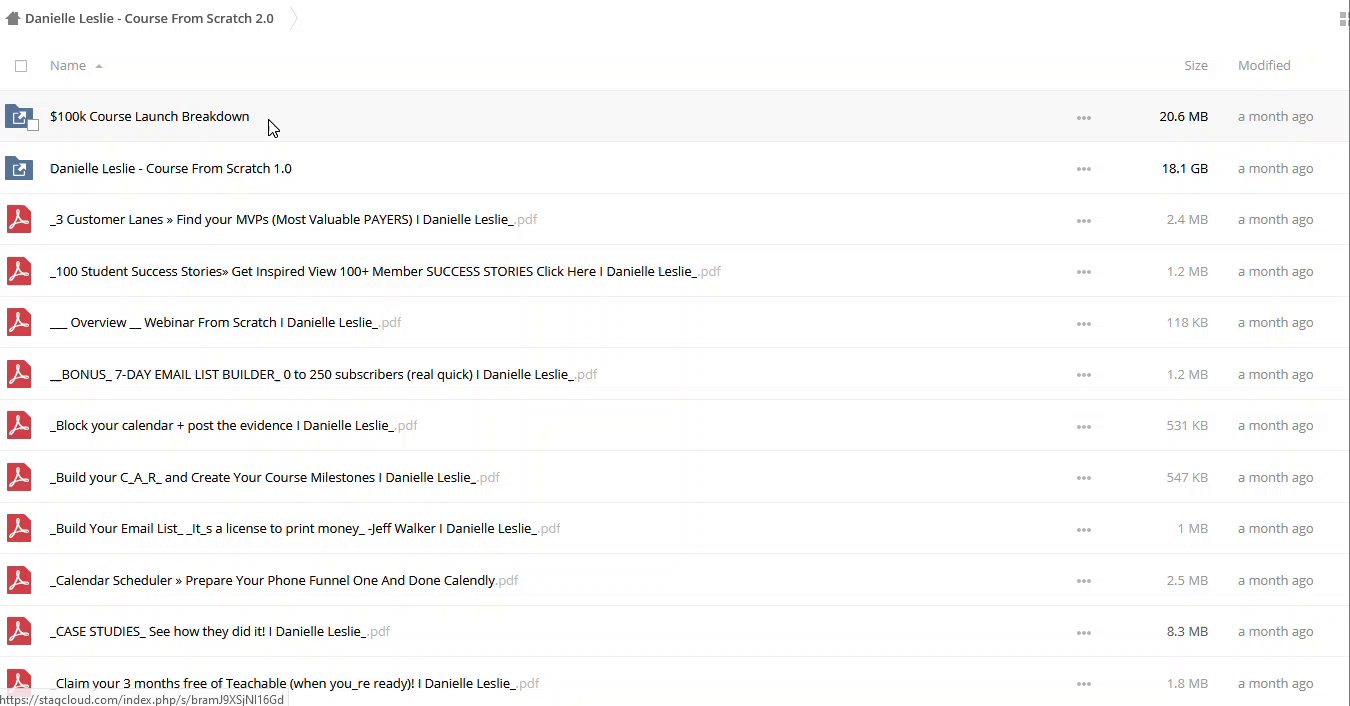
Task: Open more actions for Overview Webinar From Scratch
Action: click(x=1084, y=324)
